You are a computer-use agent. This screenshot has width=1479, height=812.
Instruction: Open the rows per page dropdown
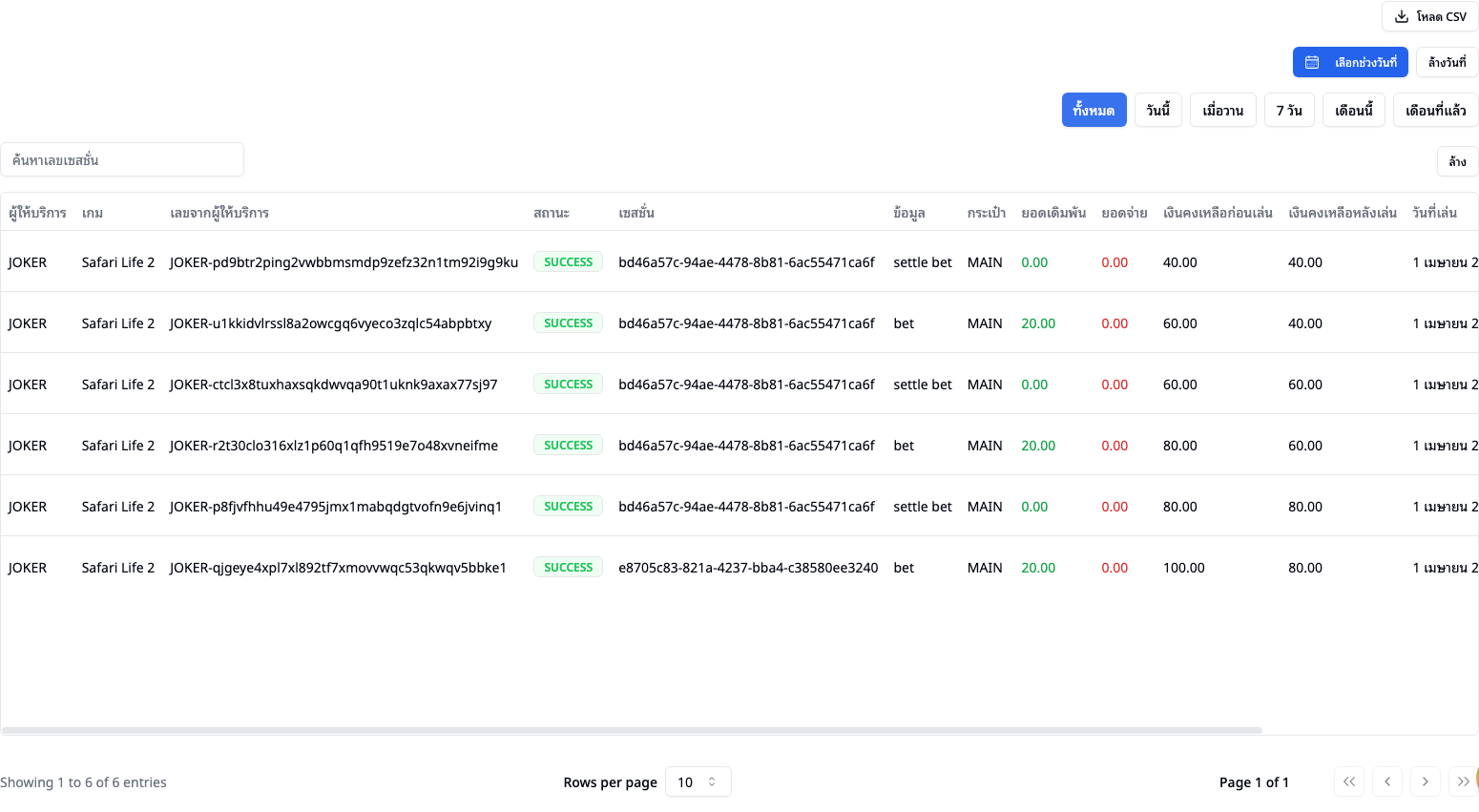click(x=698, y=781)
